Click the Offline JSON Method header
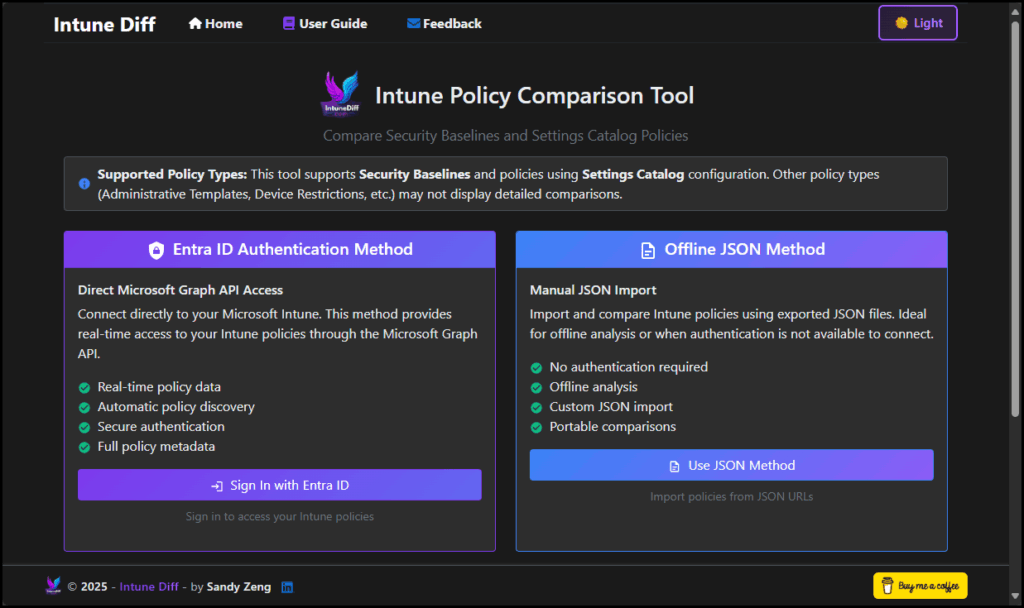The image size is (1024, 608). pos(731,249)
